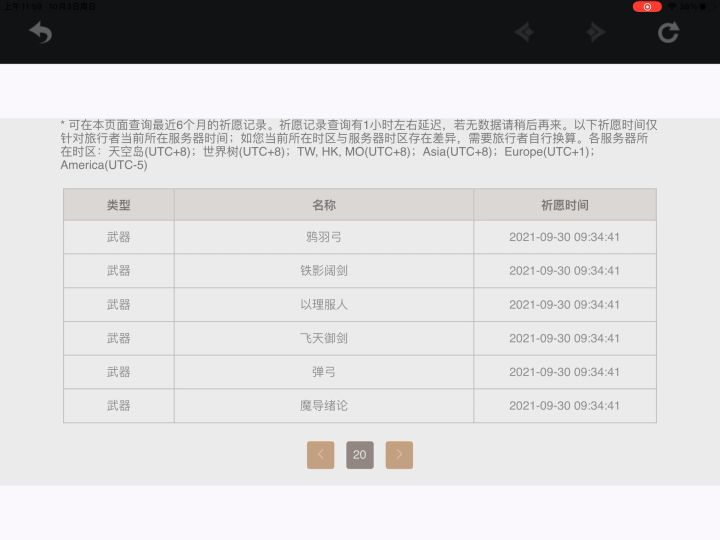Select the timestamp in the 铁影阔剑 row
The height and width of the screenshot is (540, 720).
564,270
